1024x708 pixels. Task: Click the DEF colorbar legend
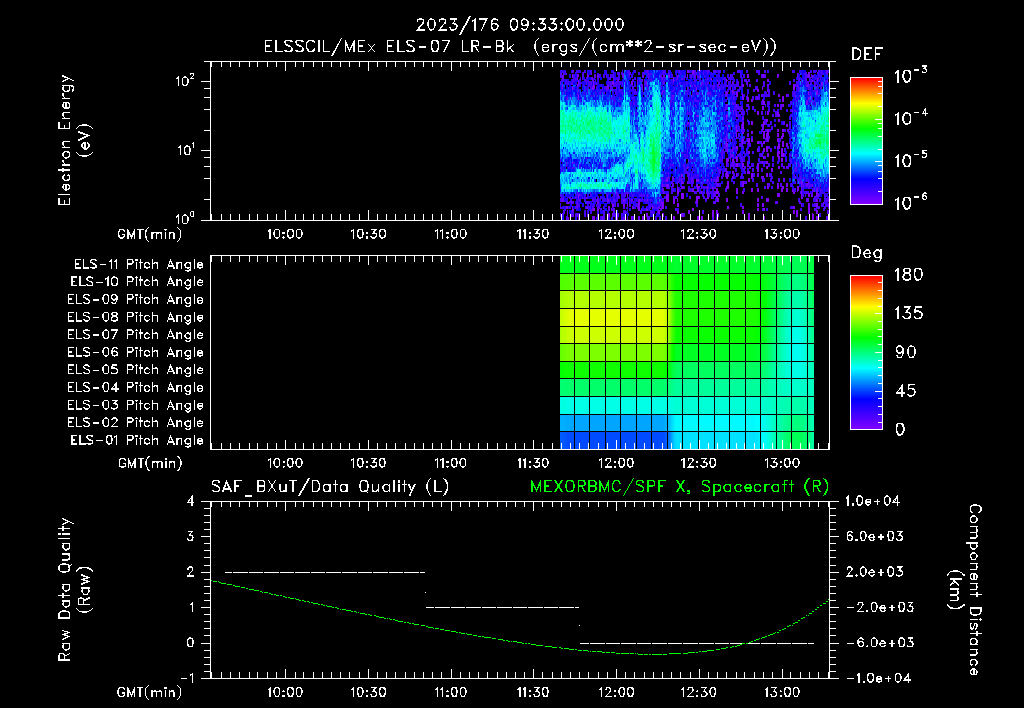(x=866, y=141)
